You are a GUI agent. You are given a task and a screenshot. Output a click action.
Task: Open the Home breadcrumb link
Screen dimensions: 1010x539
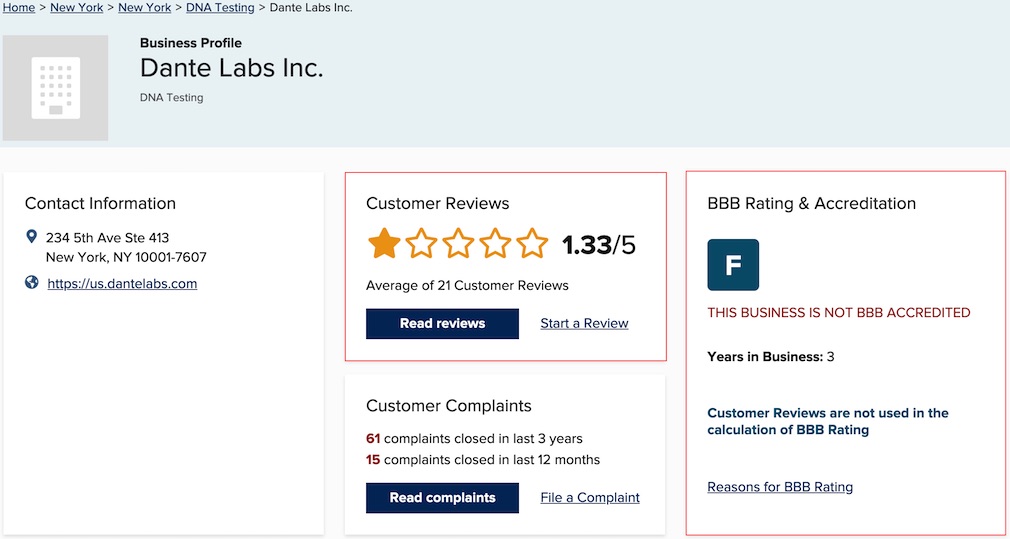19,8
